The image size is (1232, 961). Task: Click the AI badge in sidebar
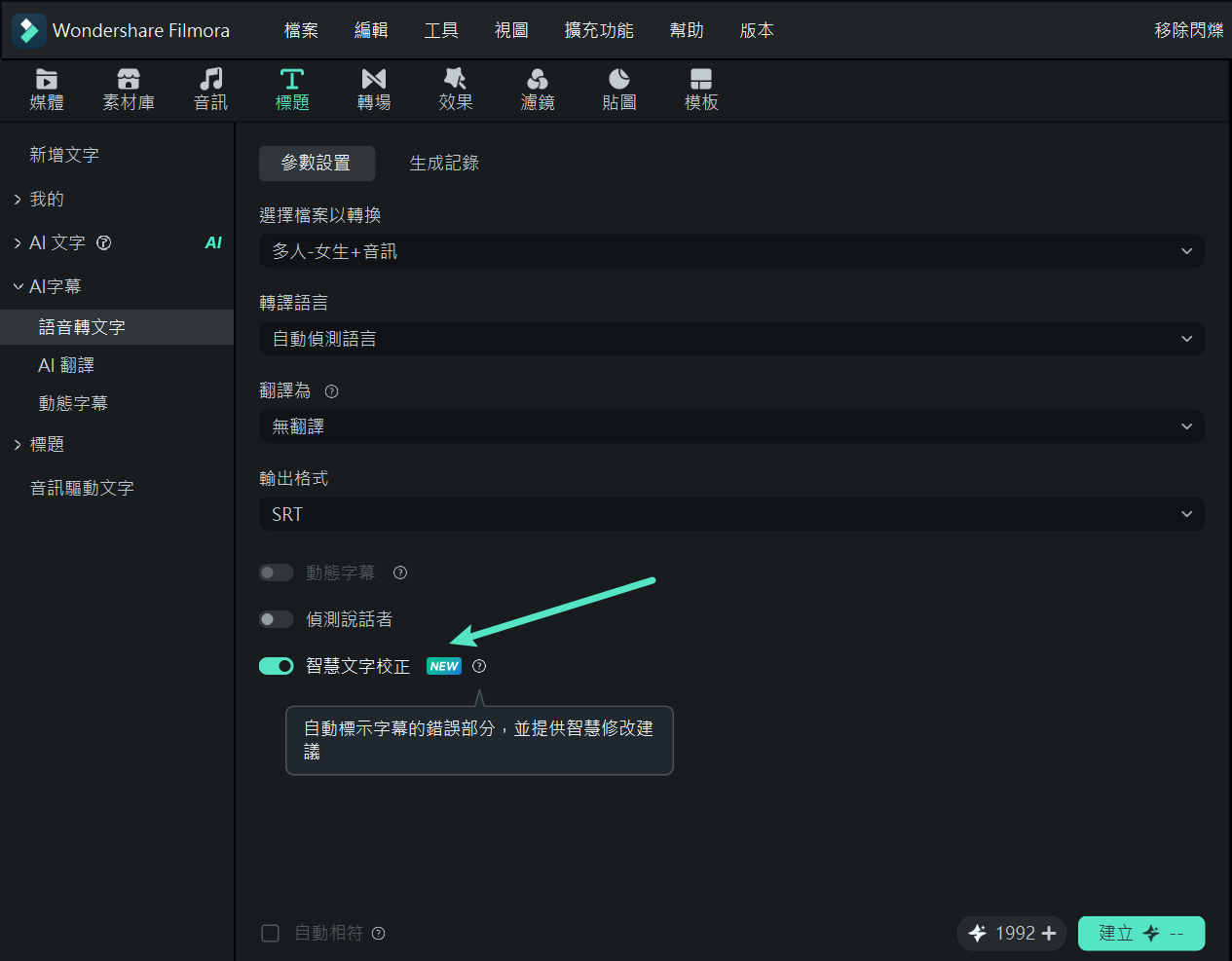click(x=213, y=242)
